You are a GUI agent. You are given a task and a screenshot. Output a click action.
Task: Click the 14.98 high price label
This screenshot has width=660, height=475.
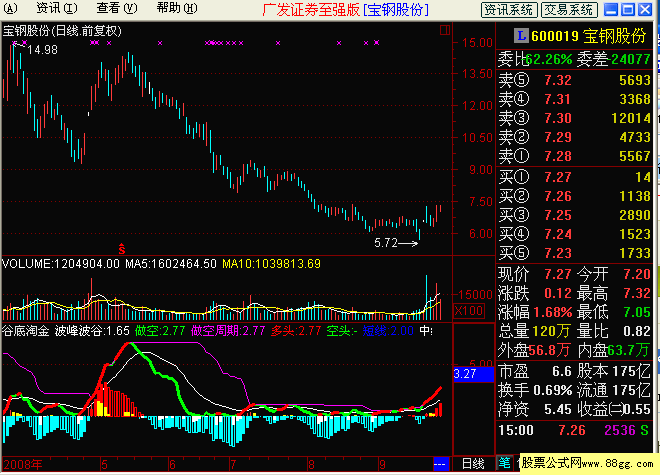(43, 50)
